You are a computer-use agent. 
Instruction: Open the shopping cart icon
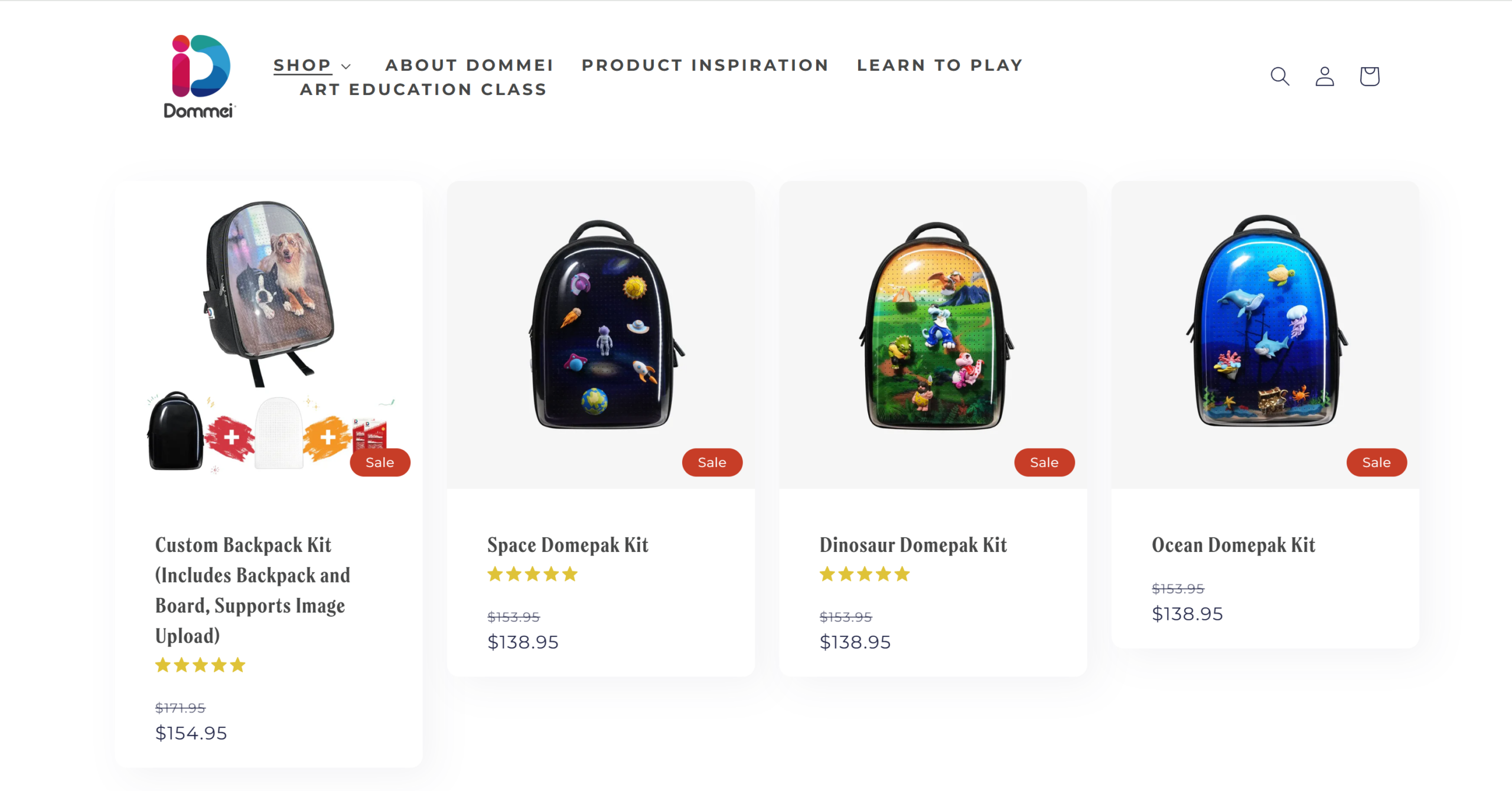(1369, 76)
